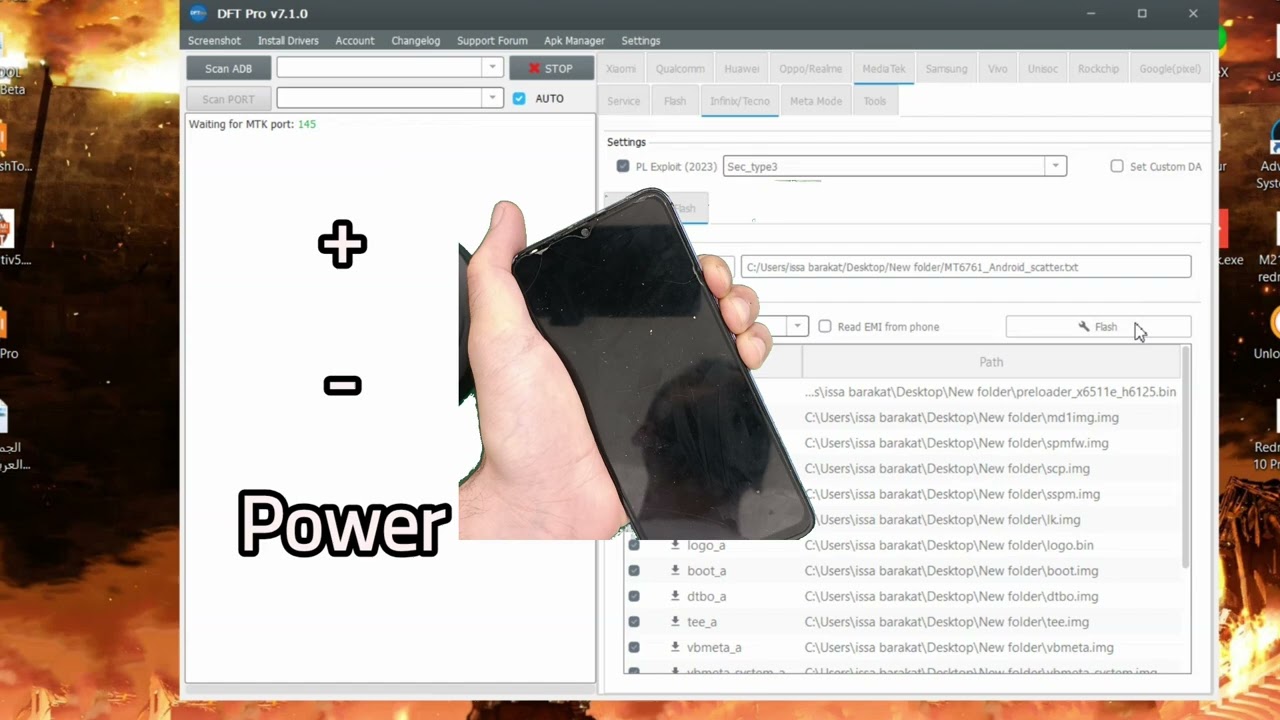
Task: Click the download icon next to vbmeta_a
Action: click(675, 647)
